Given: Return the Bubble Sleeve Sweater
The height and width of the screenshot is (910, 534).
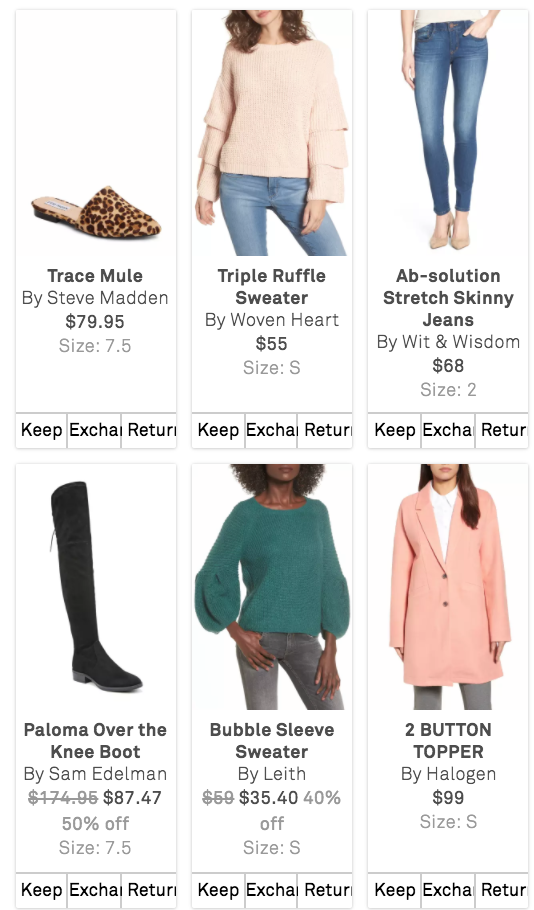Looking at the screenshot, I should [325, 890].
